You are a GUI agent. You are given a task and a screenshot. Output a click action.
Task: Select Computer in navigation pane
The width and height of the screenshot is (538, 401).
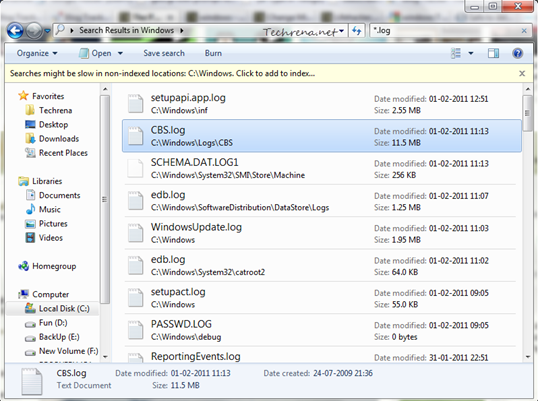point(43,294)
